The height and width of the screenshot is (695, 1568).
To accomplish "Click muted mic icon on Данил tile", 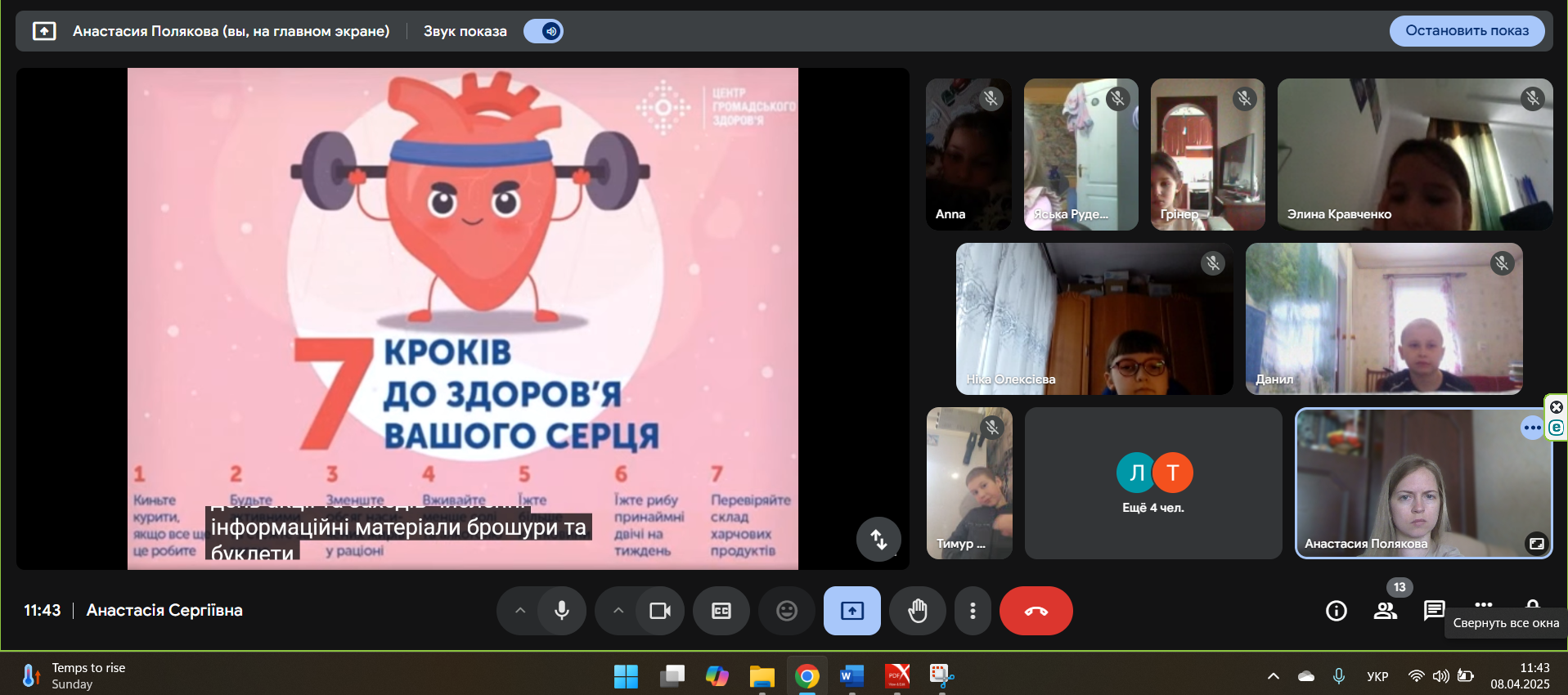I will 1502,263.
